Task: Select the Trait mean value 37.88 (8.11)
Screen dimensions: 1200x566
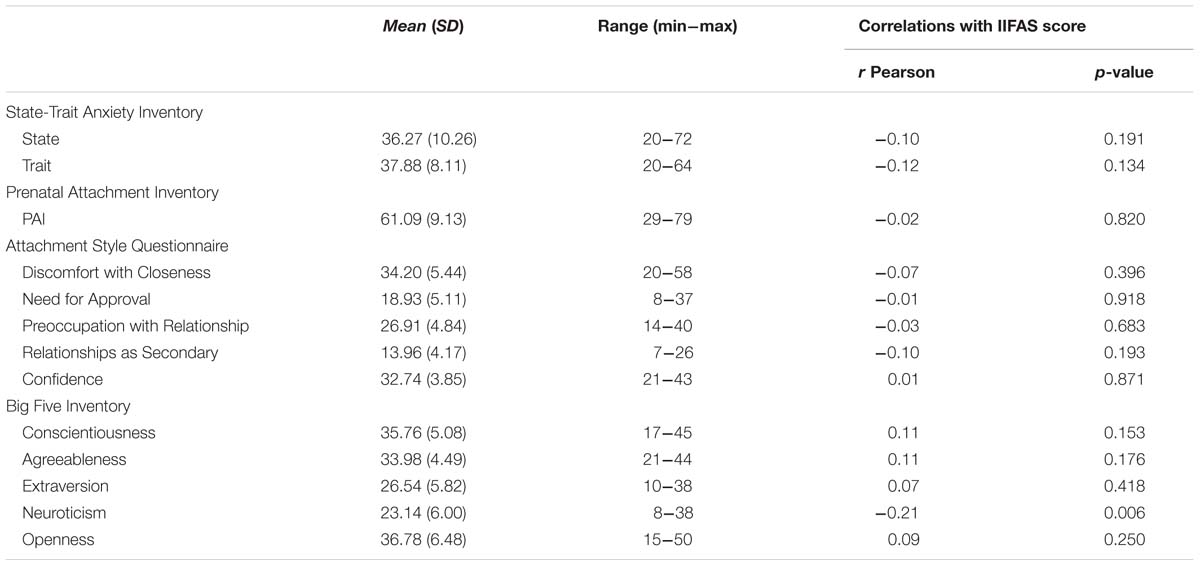Action: click(x=415, y=166)
